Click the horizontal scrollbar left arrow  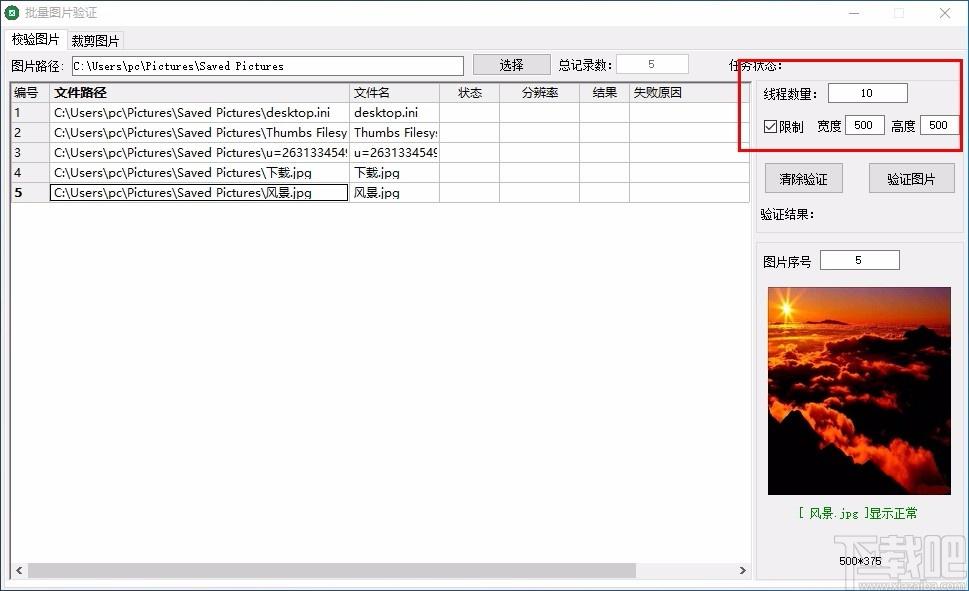19,570
